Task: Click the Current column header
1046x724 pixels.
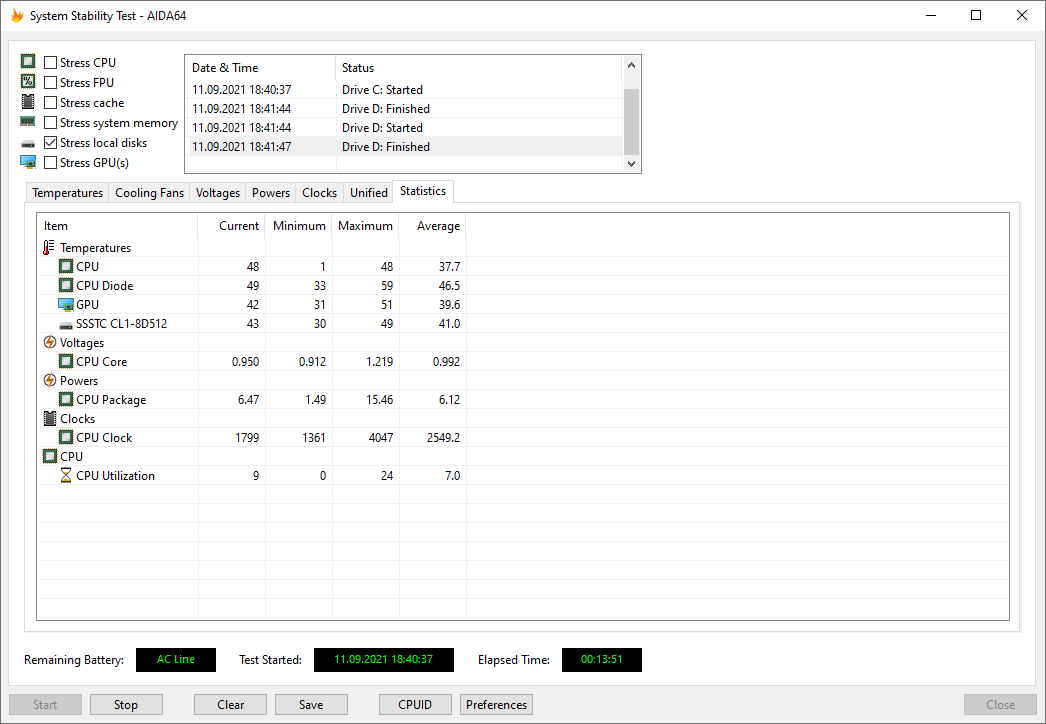Action: click(x=231, y=226)
